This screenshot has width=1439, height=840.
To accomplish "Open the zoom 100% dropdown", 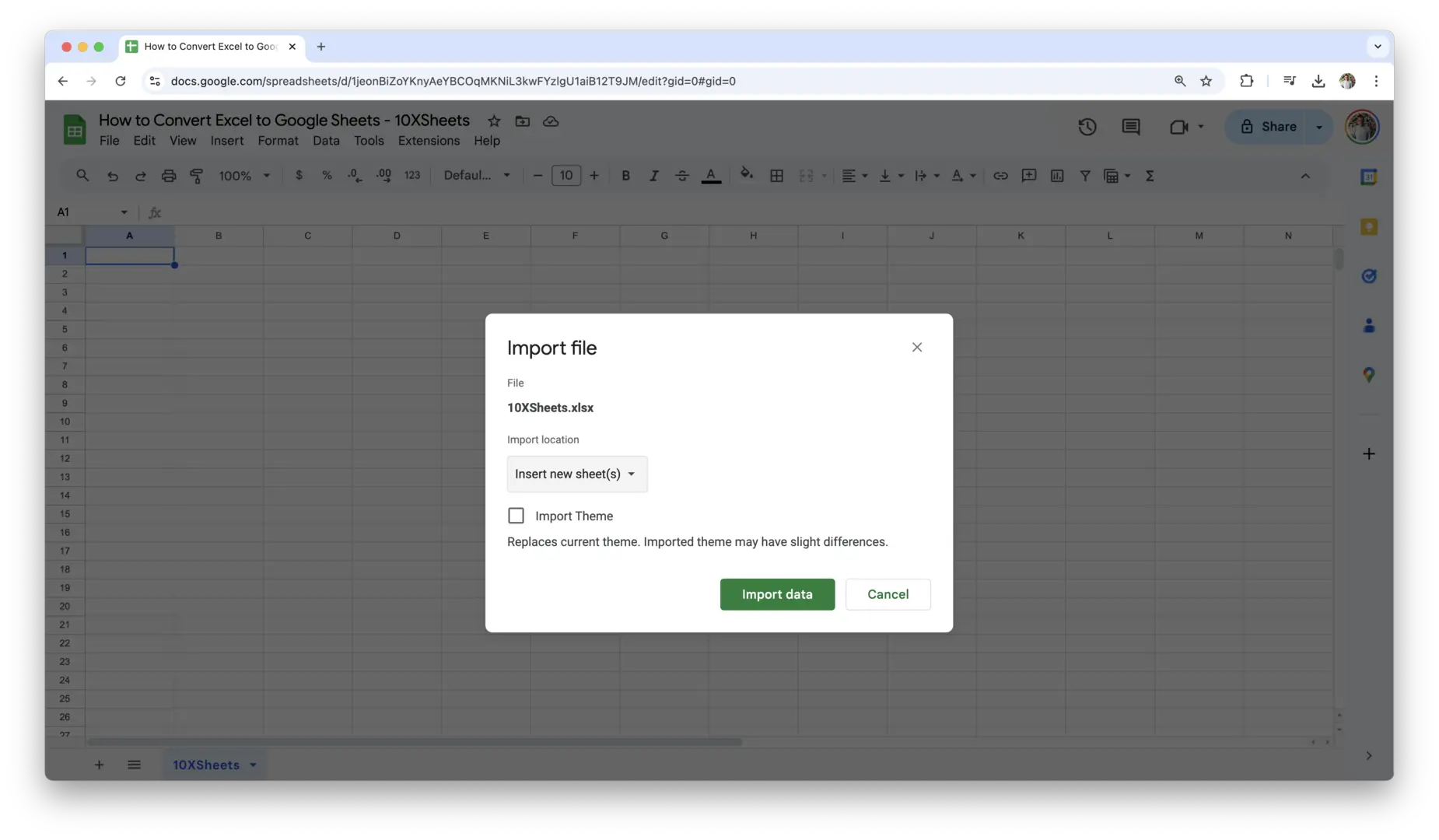I will (x=243, y=176).
